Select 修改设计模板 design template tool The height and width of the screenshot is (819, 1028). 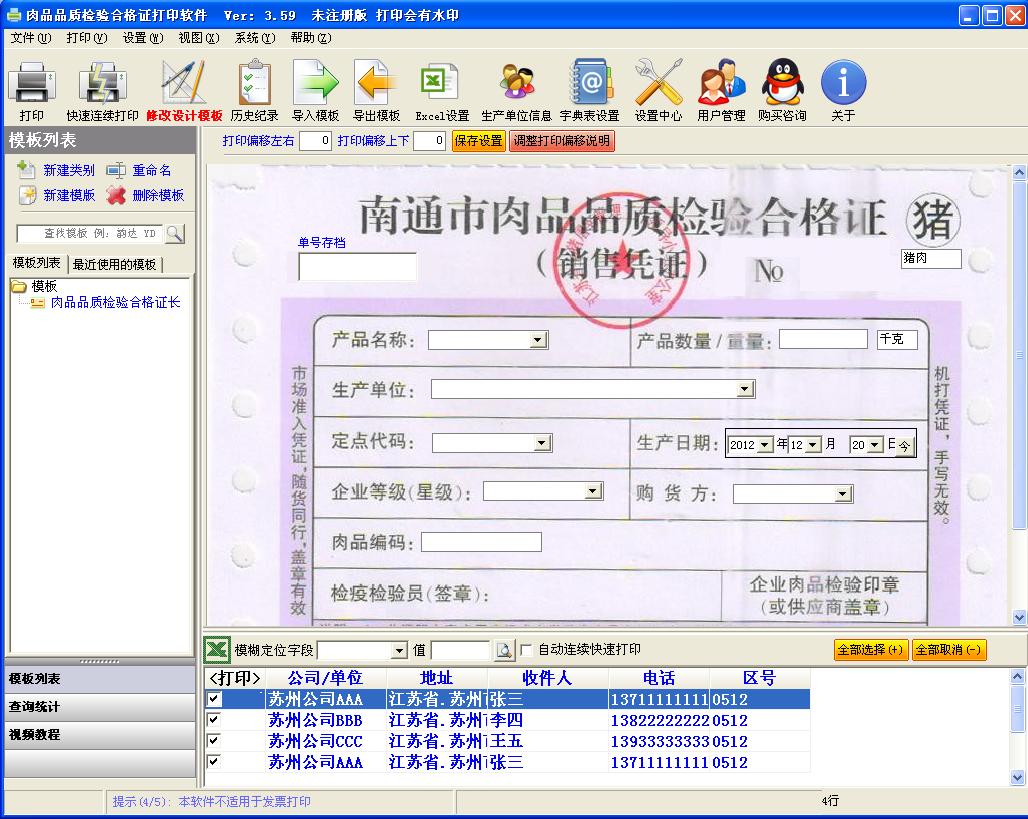point(184,84)
